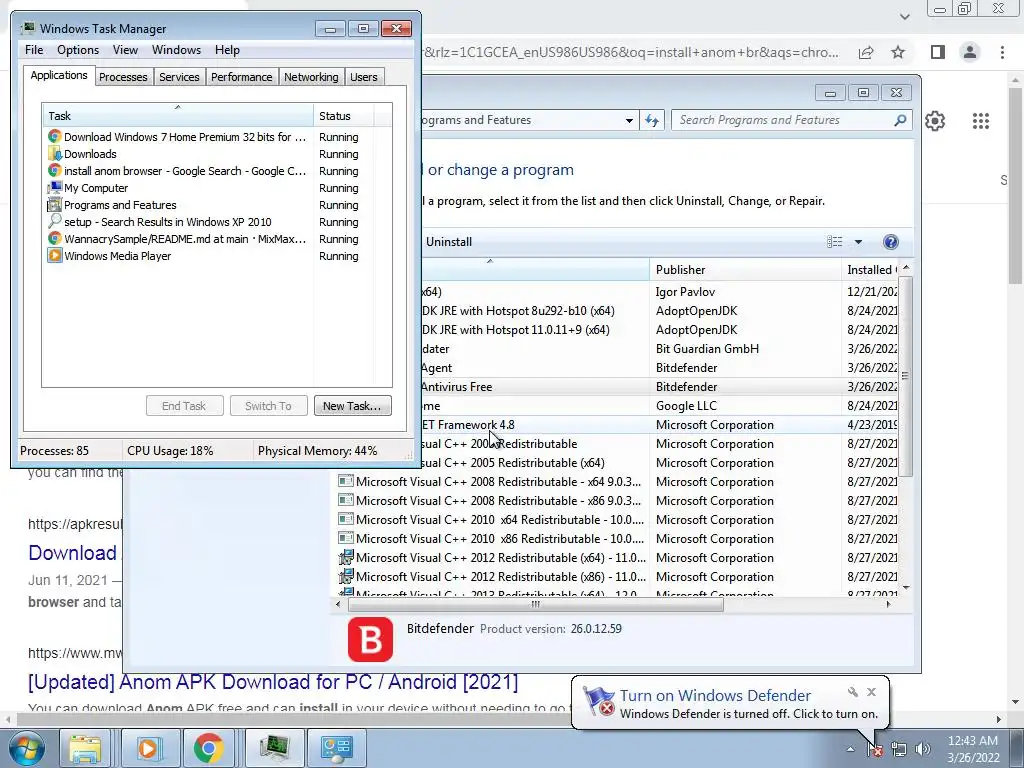Toggle Chrome side panel icon
This screenshot has height=768, width=1024.
(x=938, y=52)
